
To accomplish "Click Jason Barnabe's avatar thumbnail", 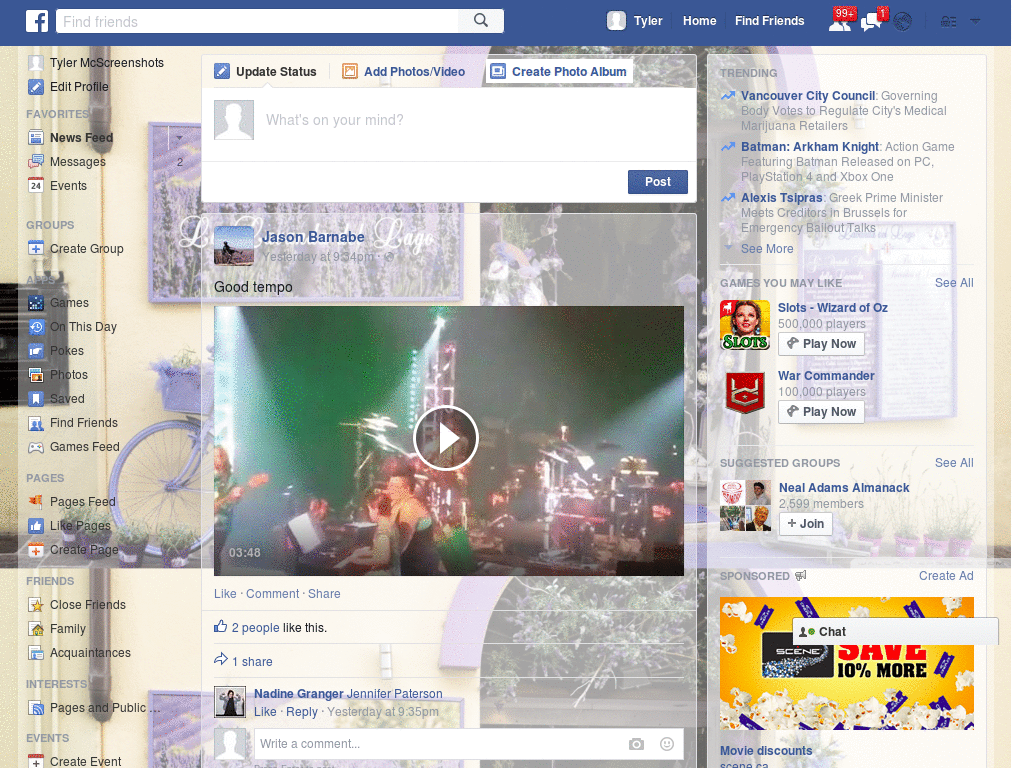I will coord(234,246).
